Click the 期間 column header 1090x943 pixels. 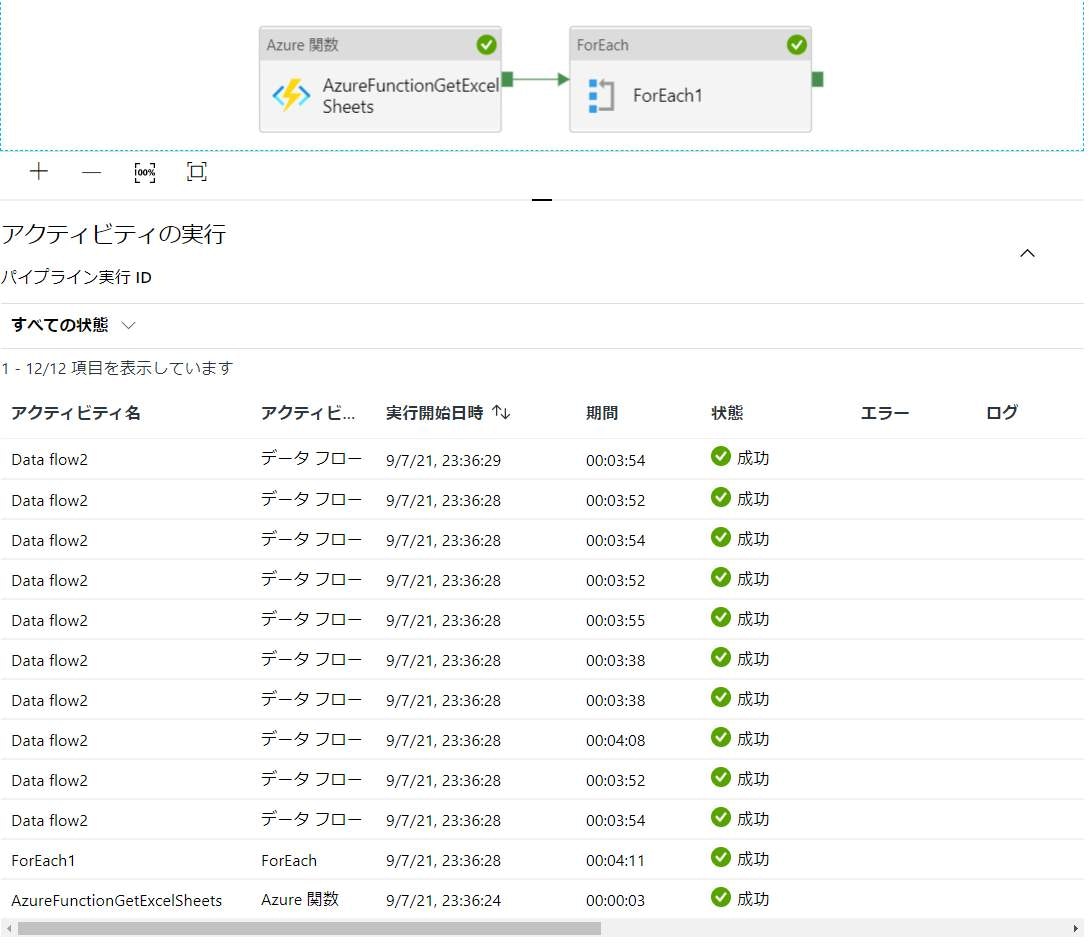tap(602, 413)
